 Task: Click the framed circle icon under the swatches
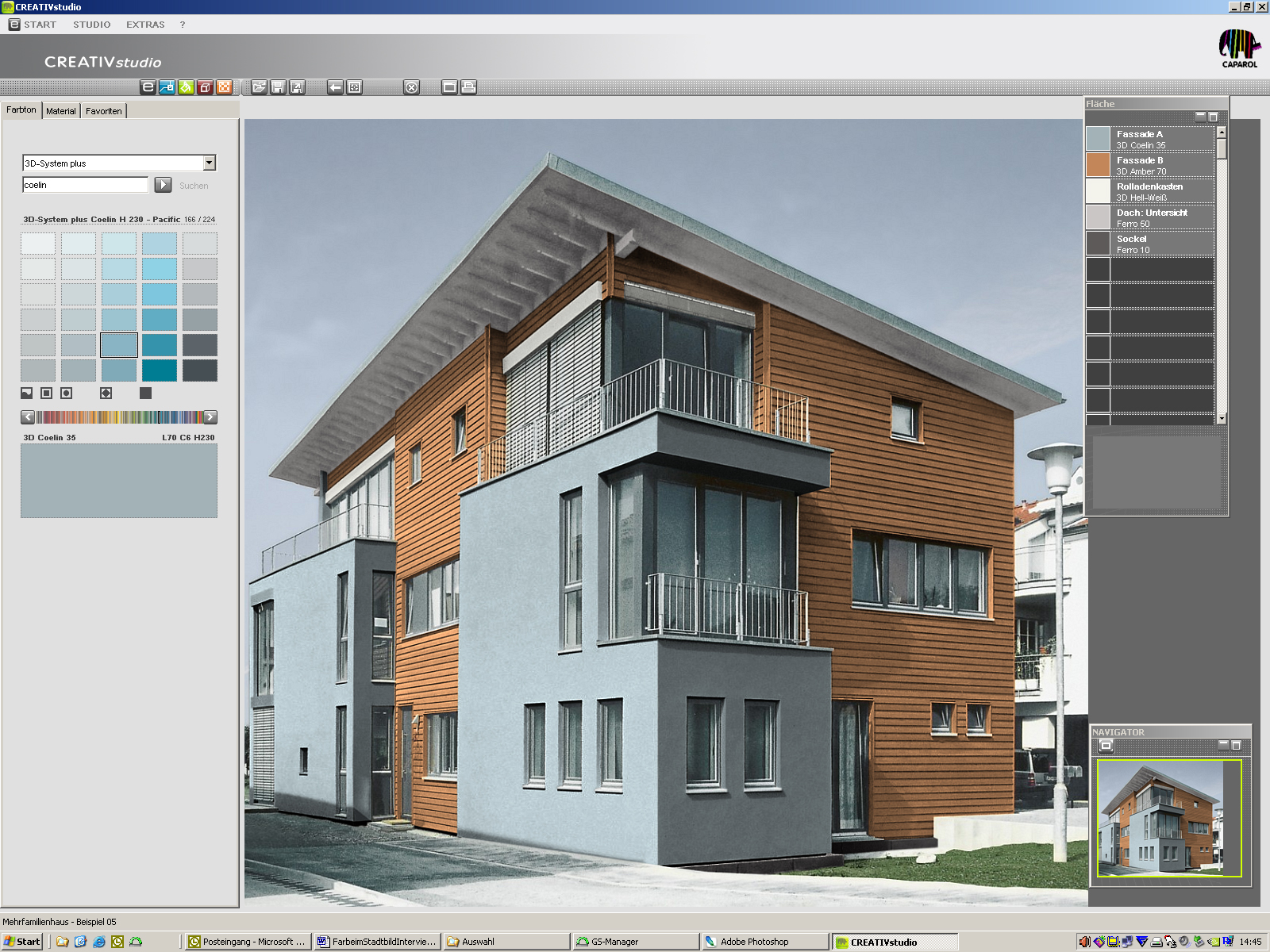(x=66, y=393)
